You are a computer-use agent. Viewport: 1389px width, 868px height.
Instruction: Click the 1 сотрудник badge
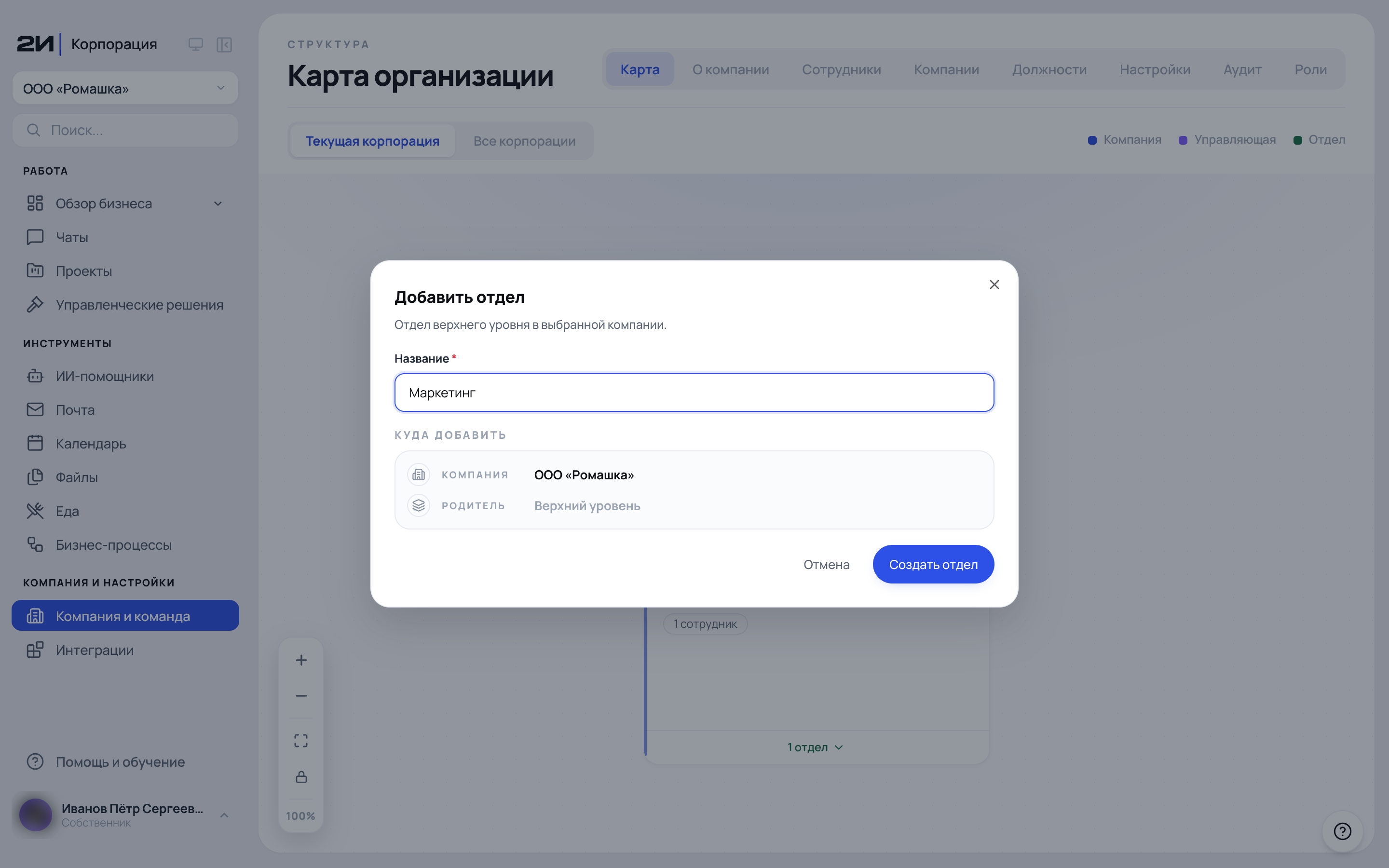pyautogui.click(x=705, y=624)
